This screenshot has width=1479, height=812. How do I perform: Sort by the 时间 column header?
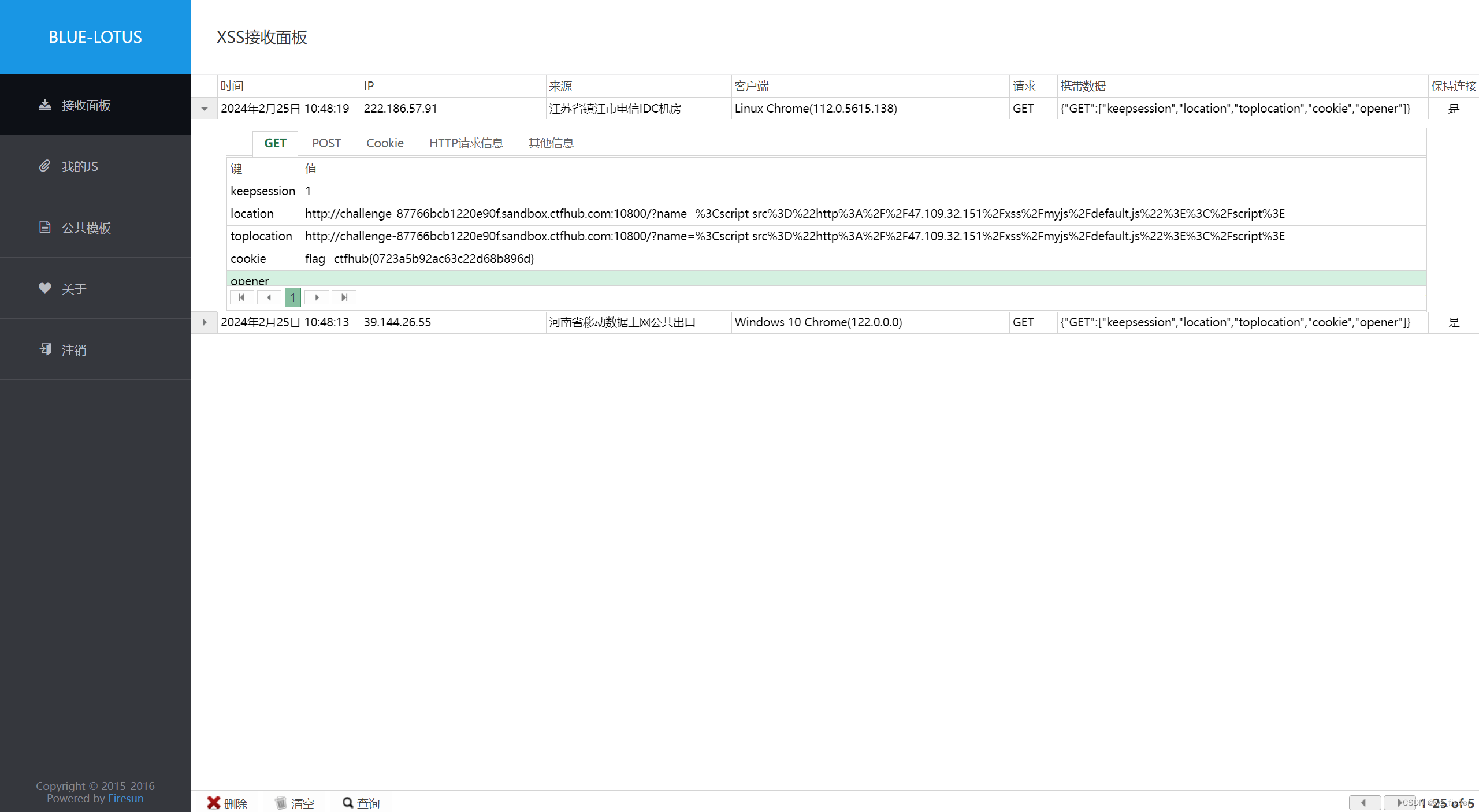(x=289, y=86)
